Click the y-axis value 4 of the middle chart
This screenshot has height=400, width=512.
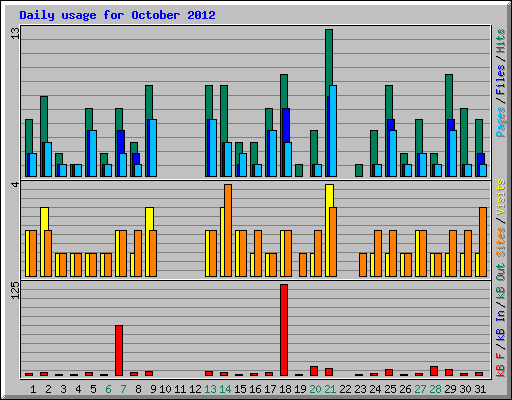tap(15, 184)
